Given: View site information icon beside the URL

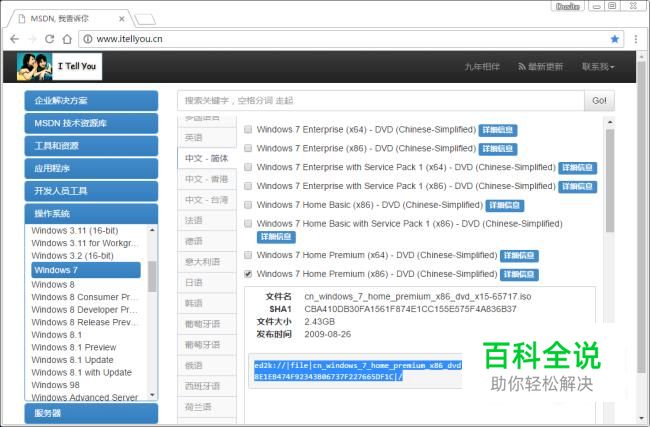Looking at the screenshot, I should tap(87, 39).
